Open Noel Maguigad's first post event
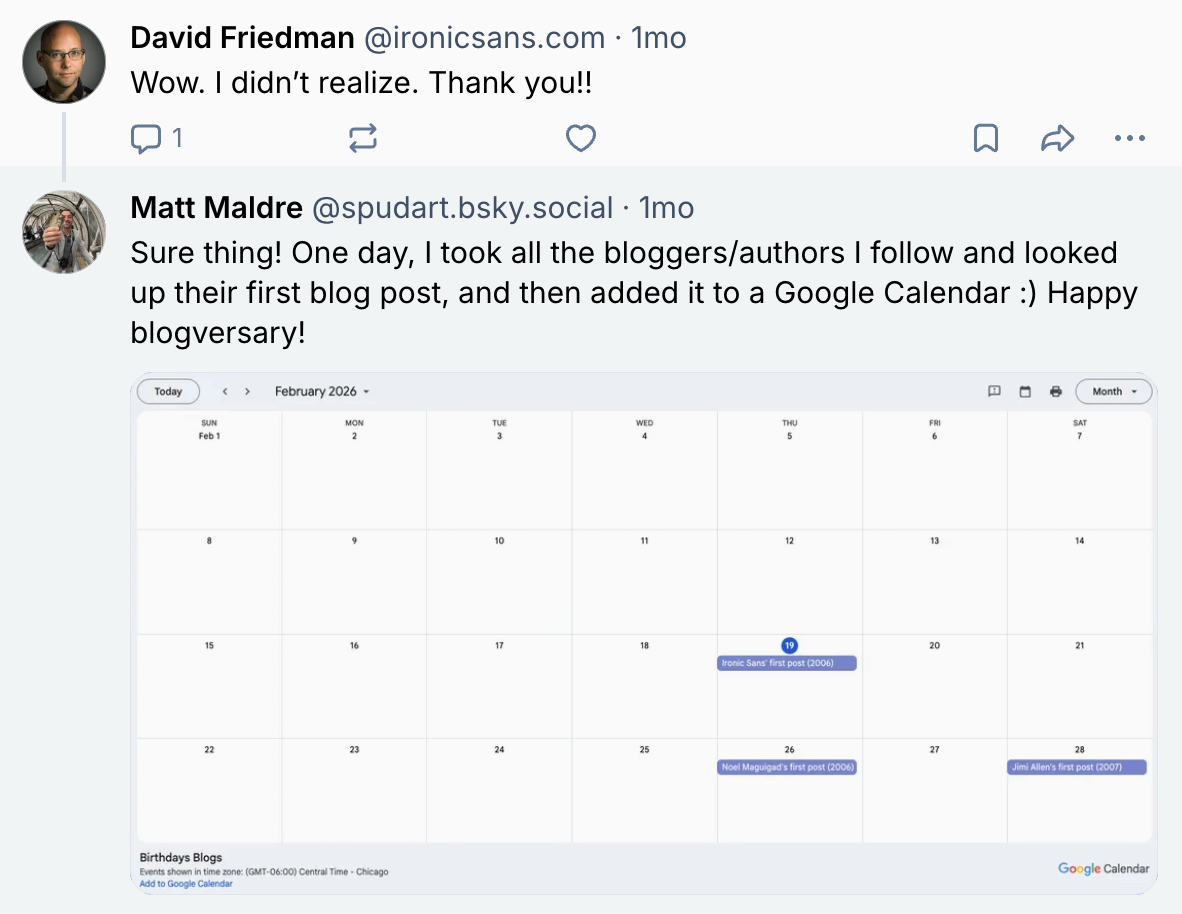This screenshot has height=914, width=1182. pos(787,767)
